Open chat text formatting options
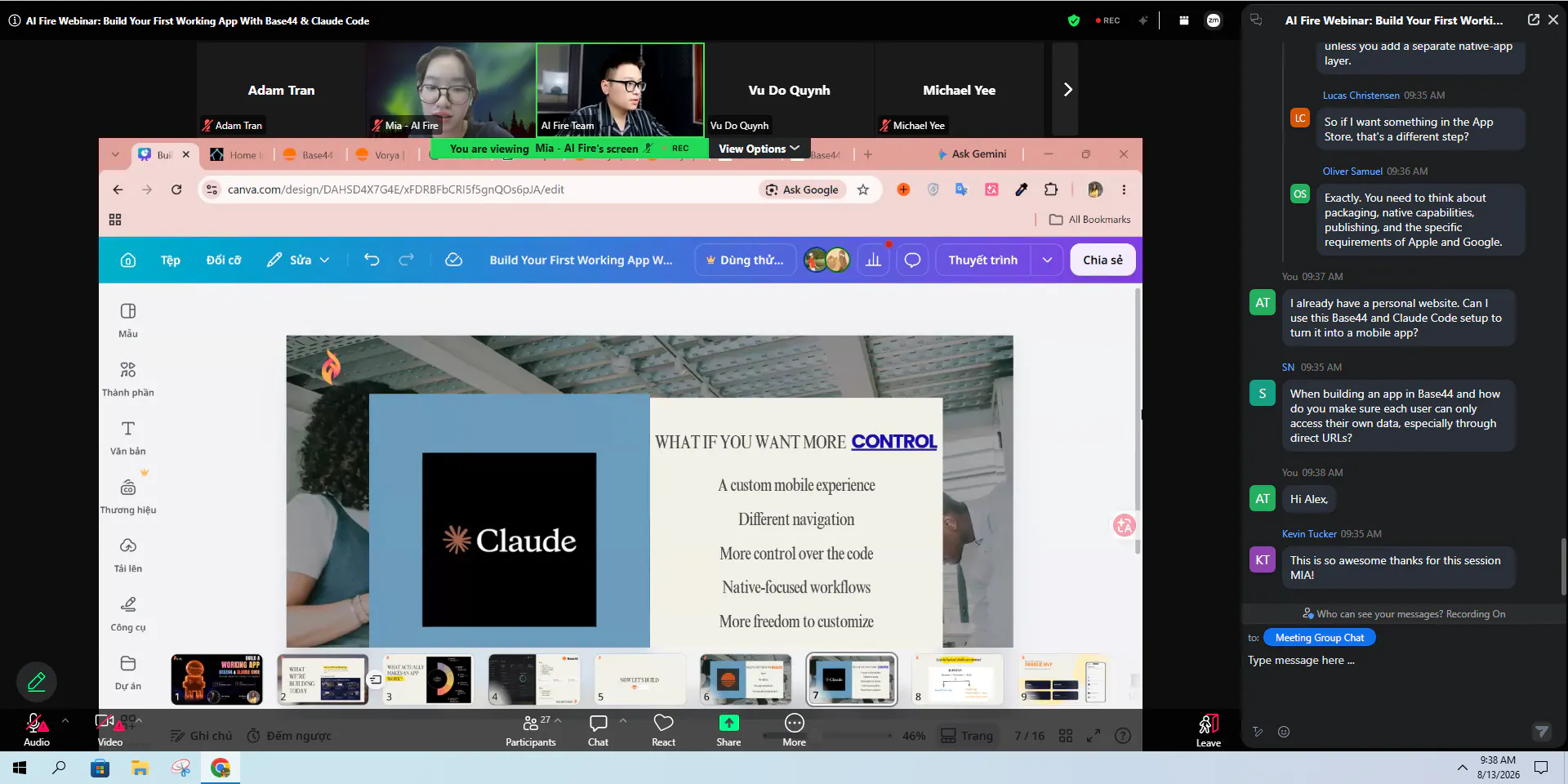 click(1258, 732)
